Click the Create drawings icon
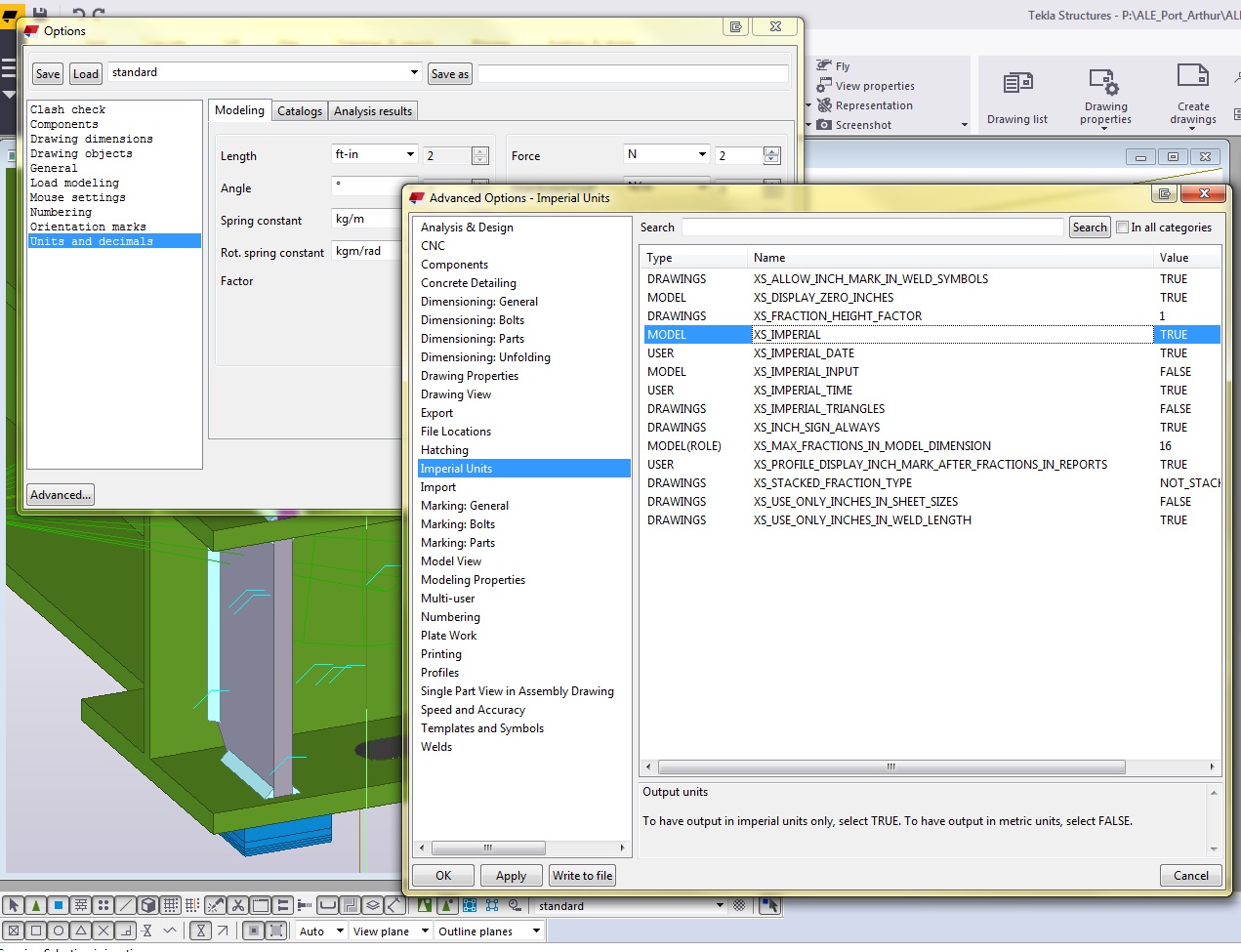This screenshot has width=1241, height=952. pos(1192,77)
